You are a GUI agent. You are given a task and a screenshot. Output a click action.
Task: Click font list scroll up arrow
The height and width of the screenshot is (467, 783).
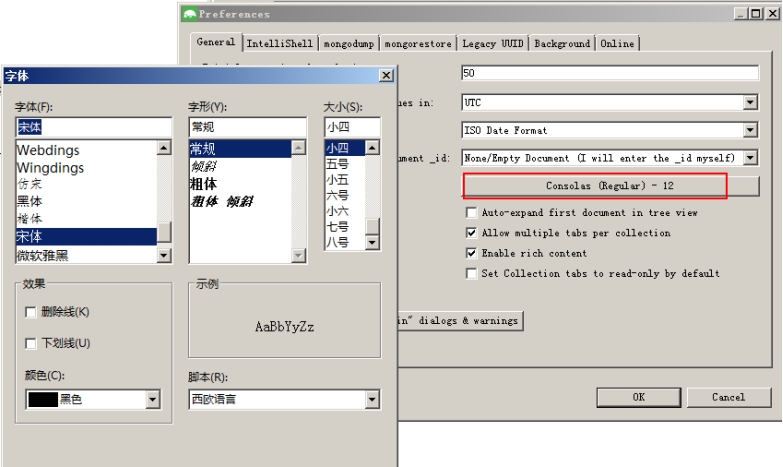point(164,147)
